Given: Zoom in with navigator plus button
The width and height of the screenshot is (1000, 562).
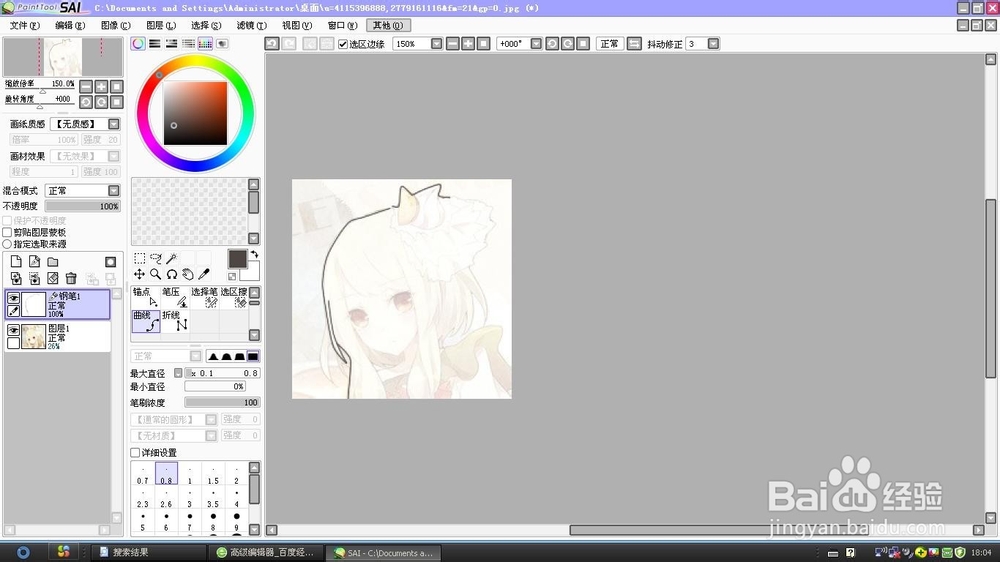Looking at the screenshot, I should pos(101,86).
